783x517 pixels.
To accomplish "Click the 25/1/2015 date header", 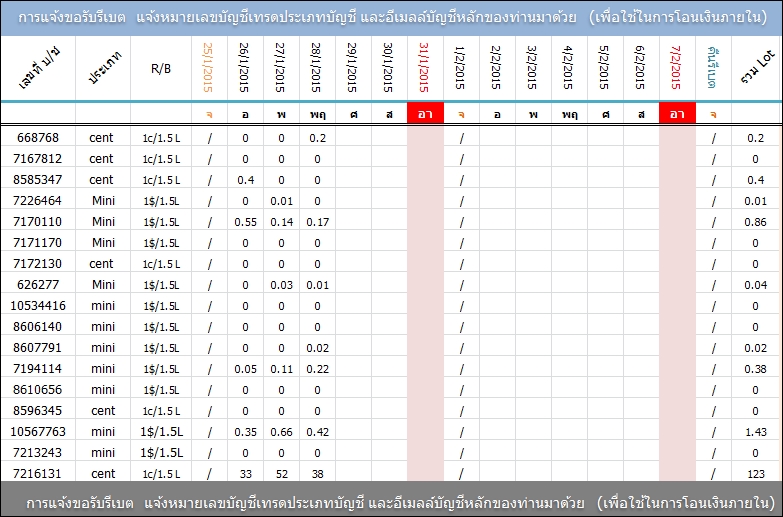I will coord(209,67).
